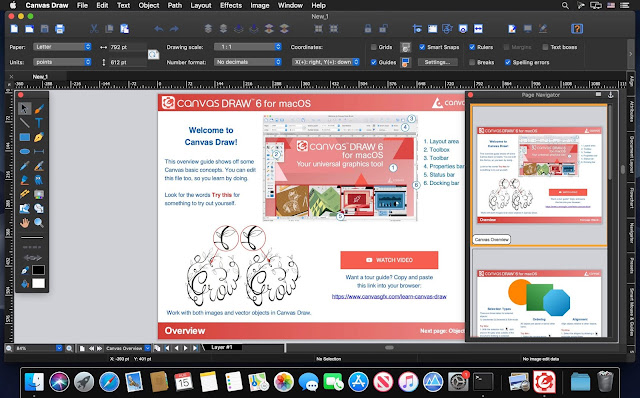Click the WATCH VIDEO button
Image resolution: width=640 pixels, height=398 pixels.
(389, 260)
